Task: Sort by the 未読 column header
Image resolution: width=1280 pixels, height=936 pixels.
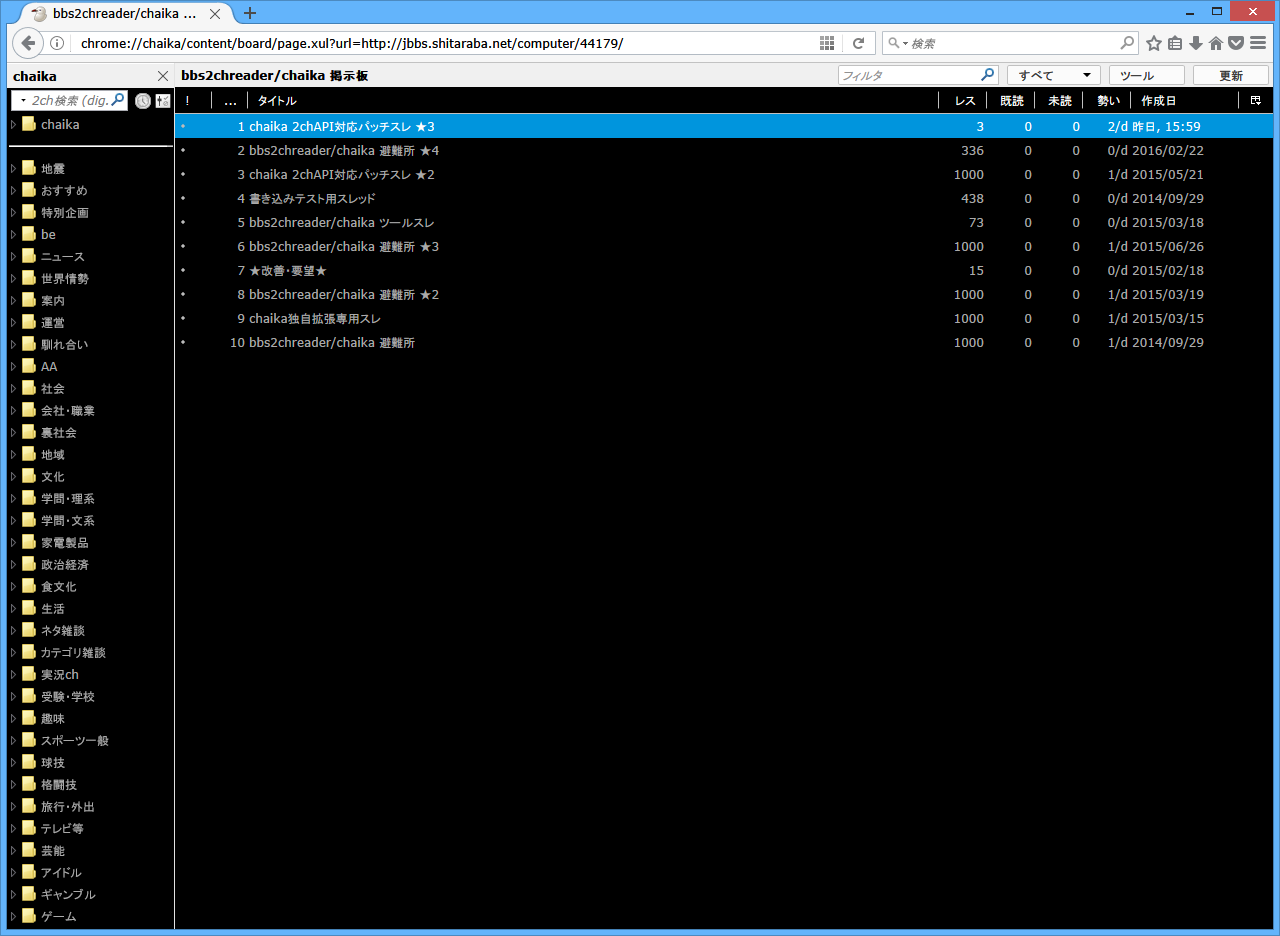Action: (1058, 100)
